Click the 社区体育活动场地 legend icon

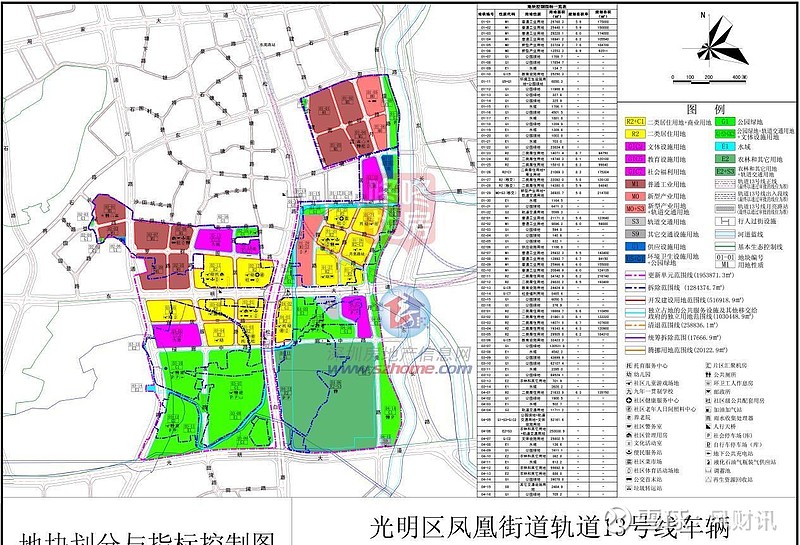(x=629, y=470)
